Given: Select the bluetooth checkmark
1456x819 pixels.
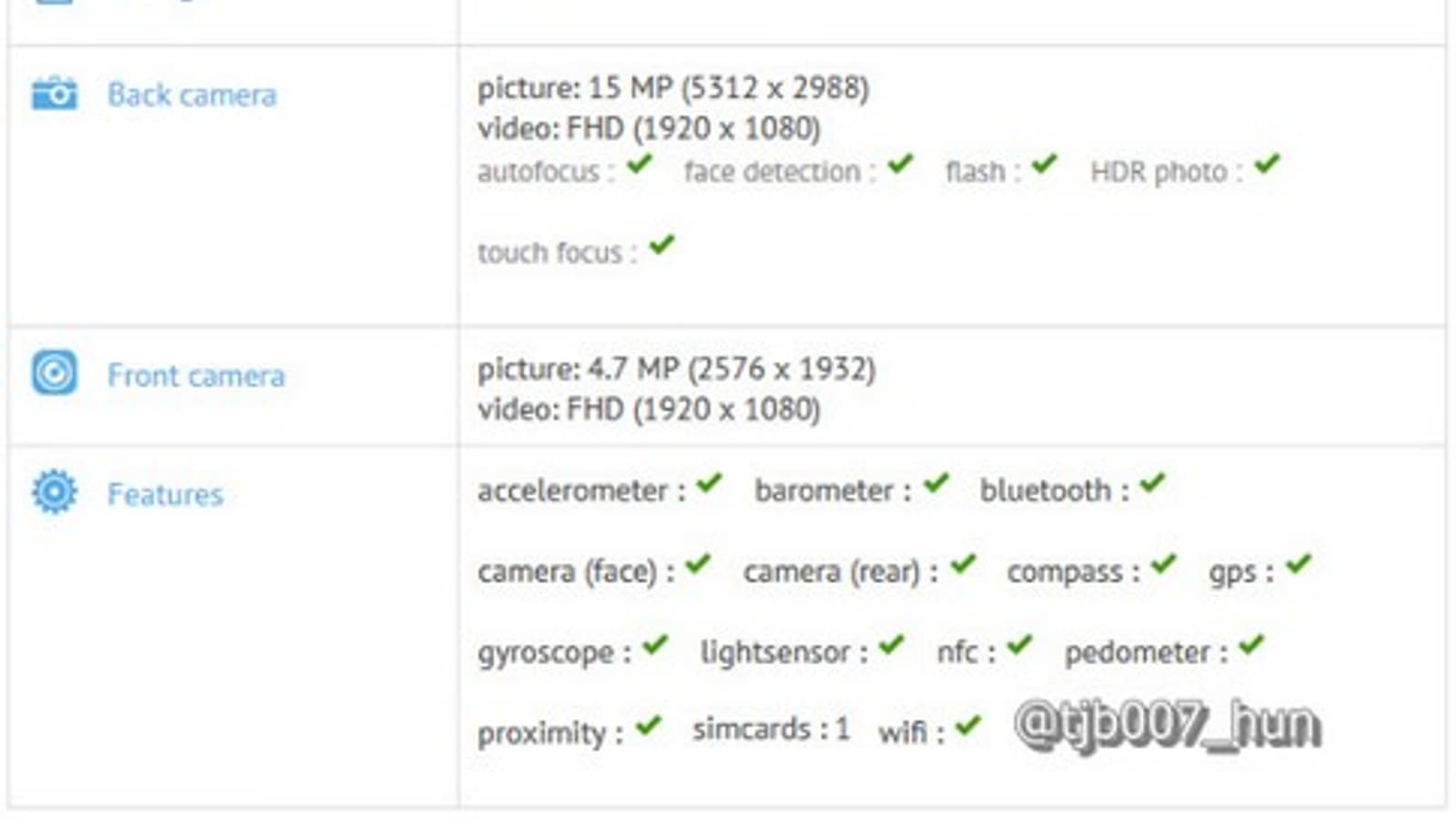Looking at the screenshot, I should [x=1152, y=483].
